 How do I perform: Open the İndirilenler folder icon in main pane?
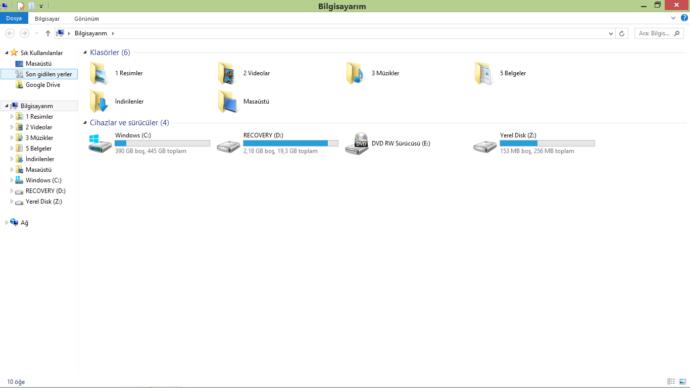[99, 102]
